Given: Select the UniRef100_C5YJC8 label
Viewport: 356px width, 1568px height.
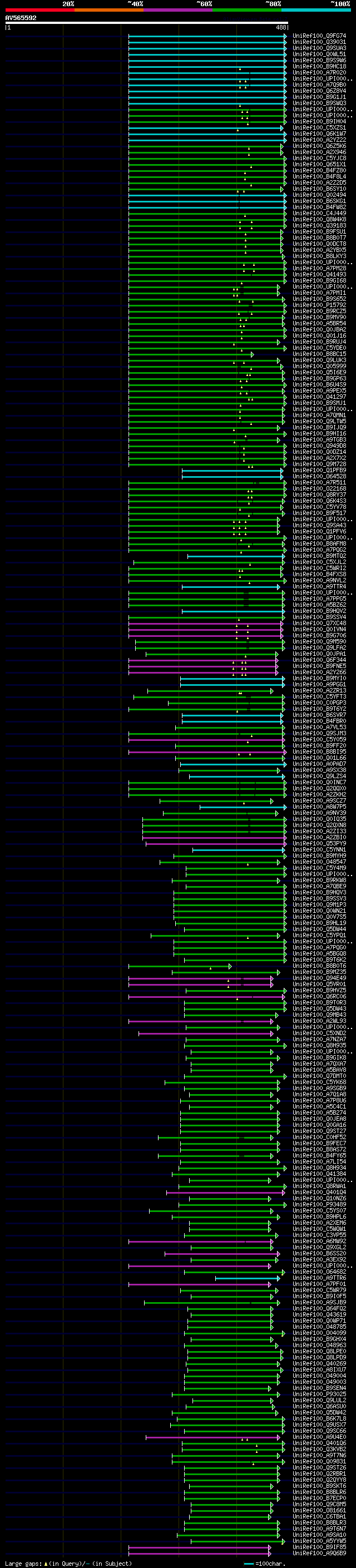Looking at the screenshot, I should (x=319, y=159).
